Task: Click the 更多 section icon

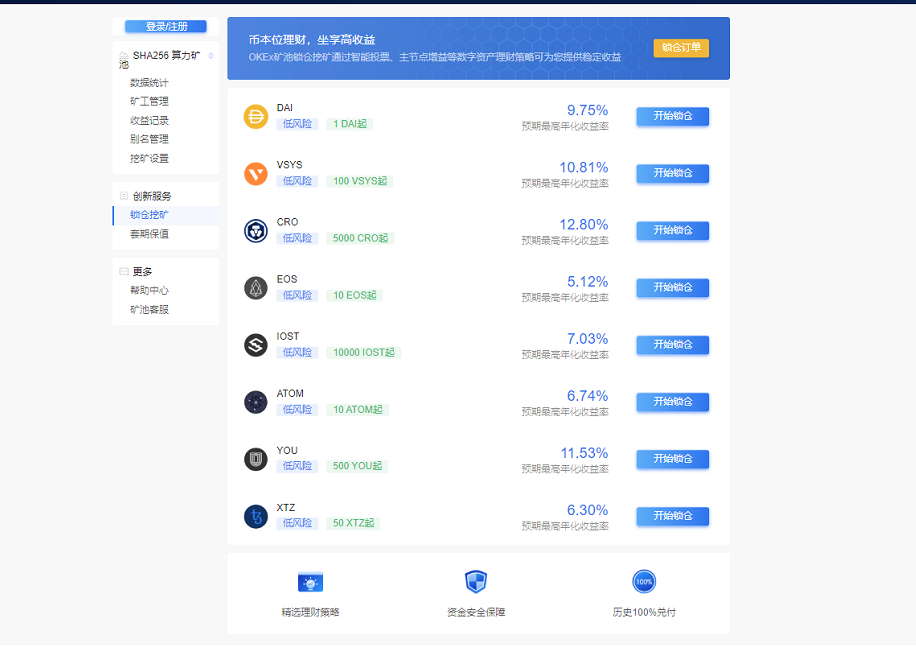Action: [124, 272]
